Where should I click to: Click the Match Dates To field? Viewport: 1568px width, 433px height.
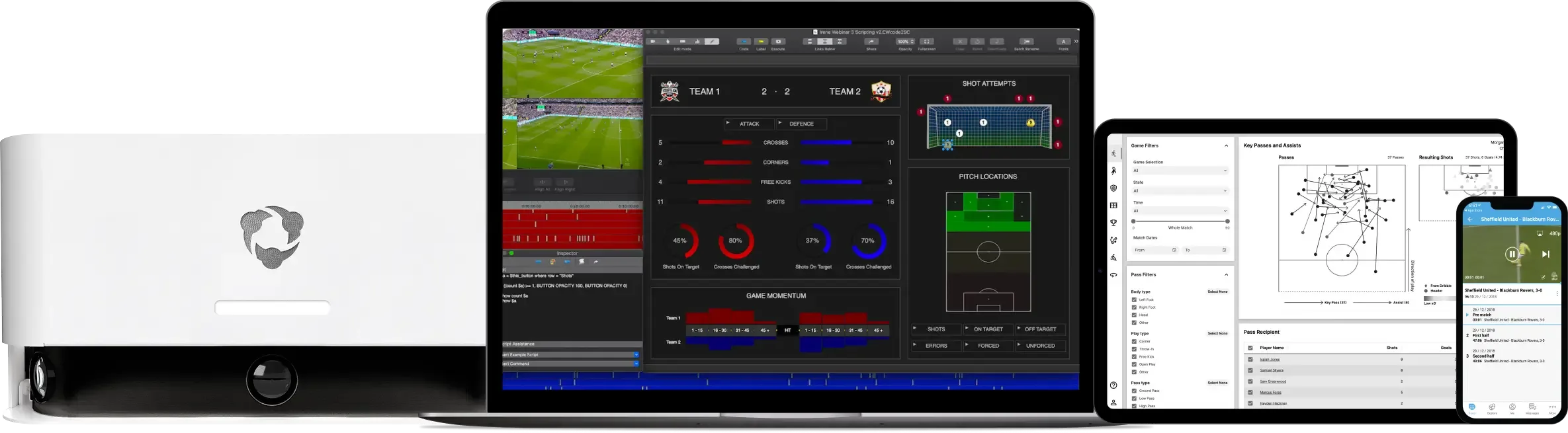1205,250
